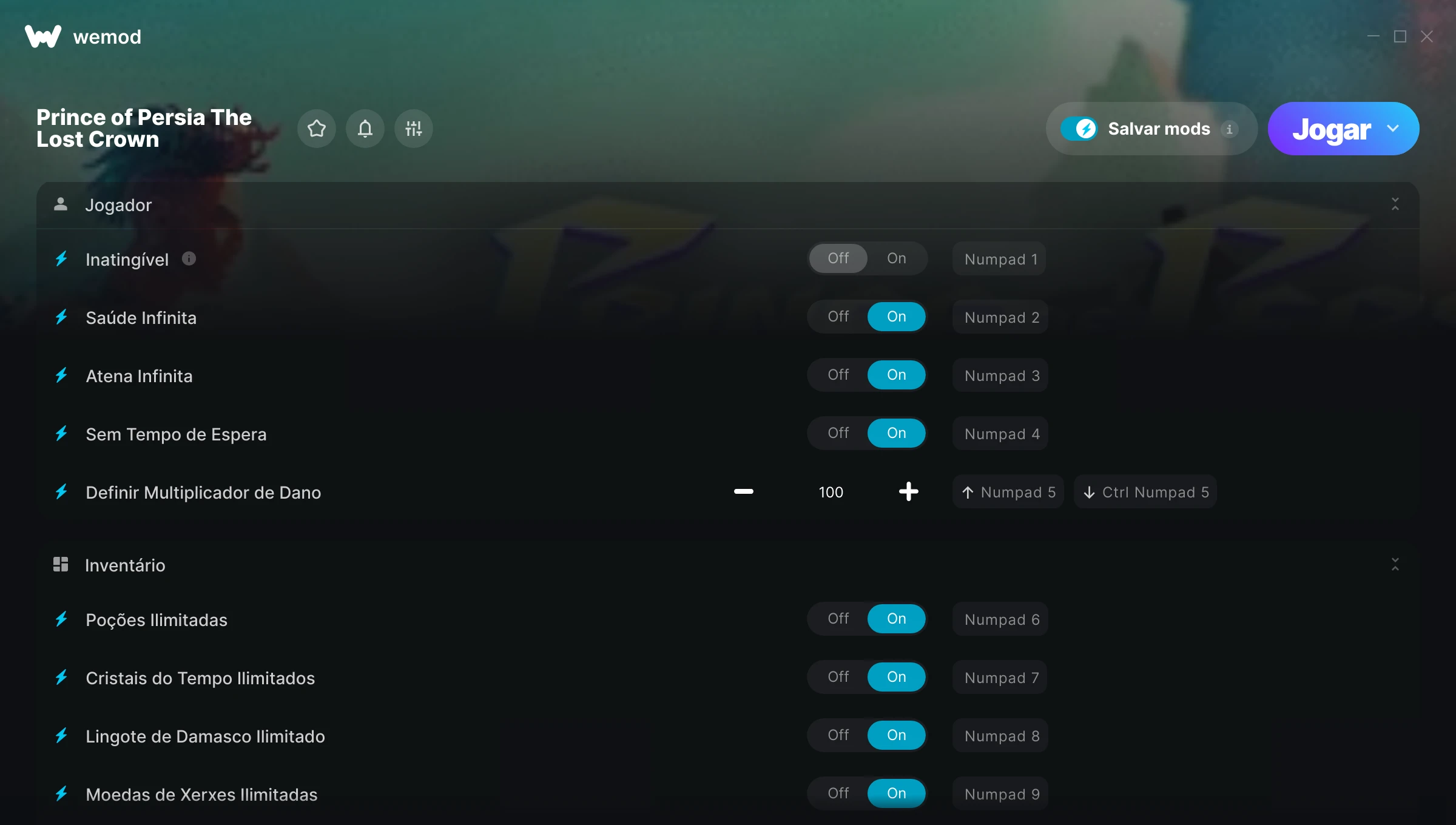Turn off Saúde Infinita
Screen dimensions: 1456x825
point(838,317)
